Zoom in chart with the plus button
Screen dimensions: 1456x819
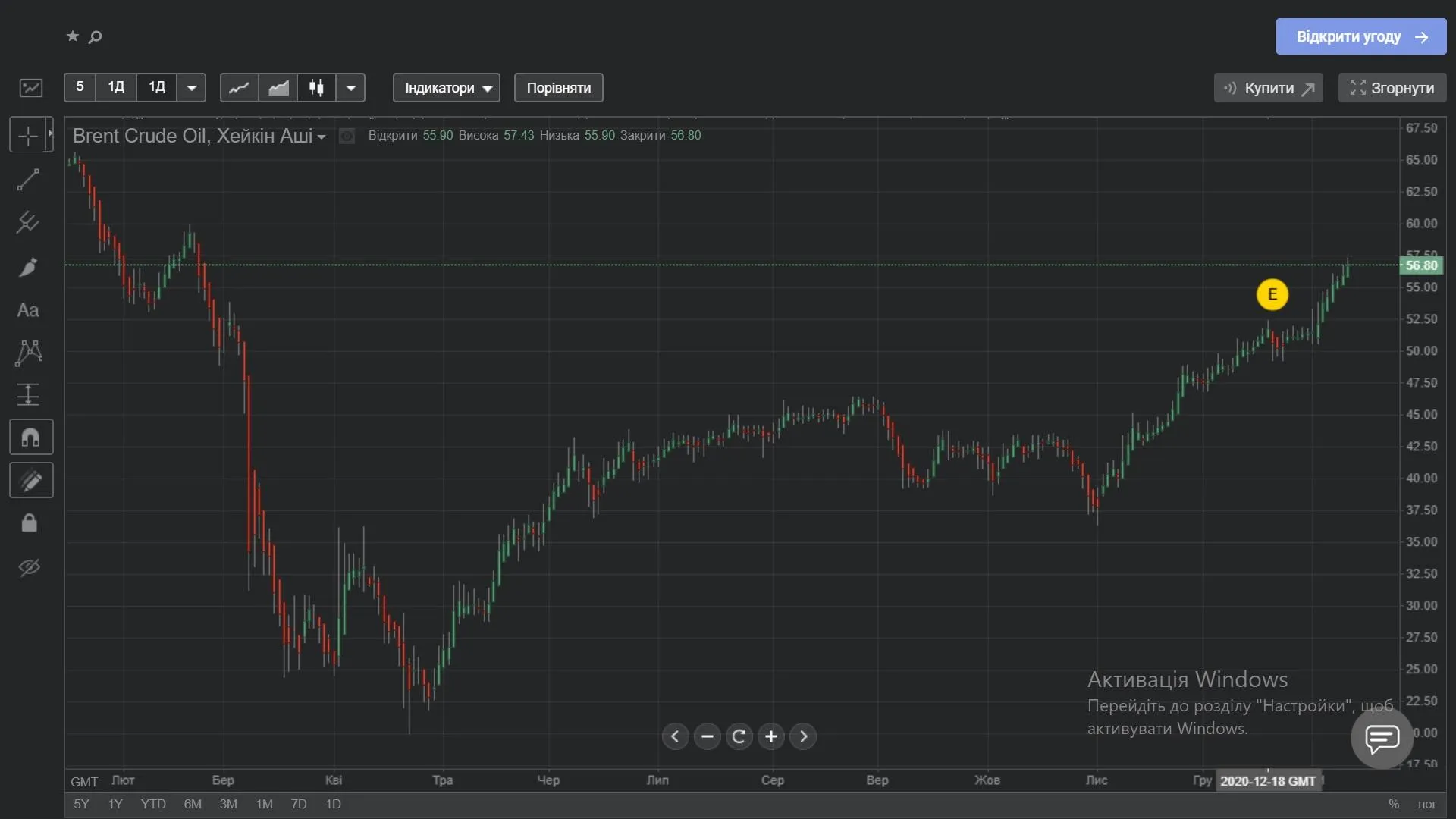click(771, 736)
